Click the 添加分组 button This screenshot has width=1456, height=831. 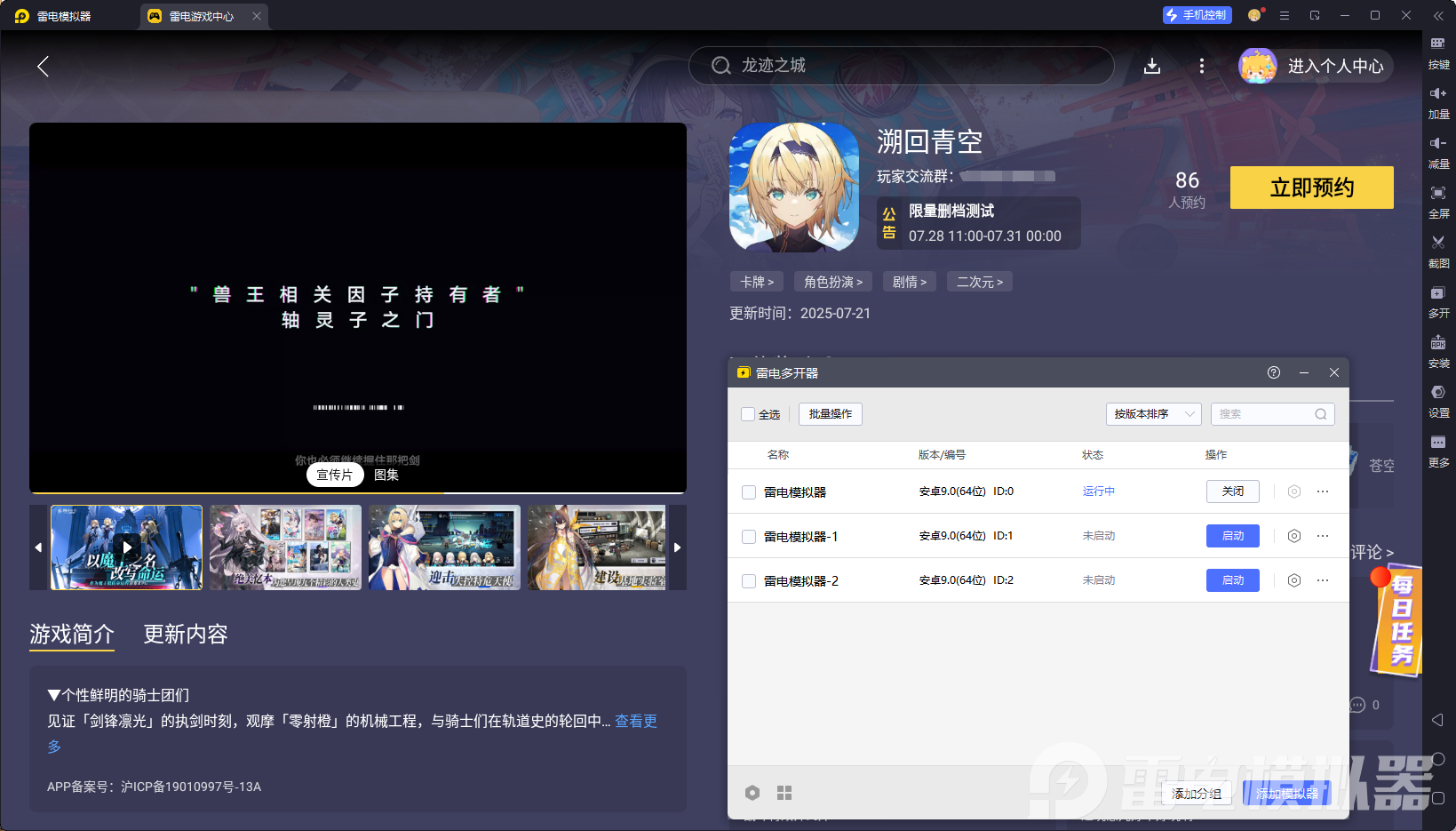point(1197,794)
